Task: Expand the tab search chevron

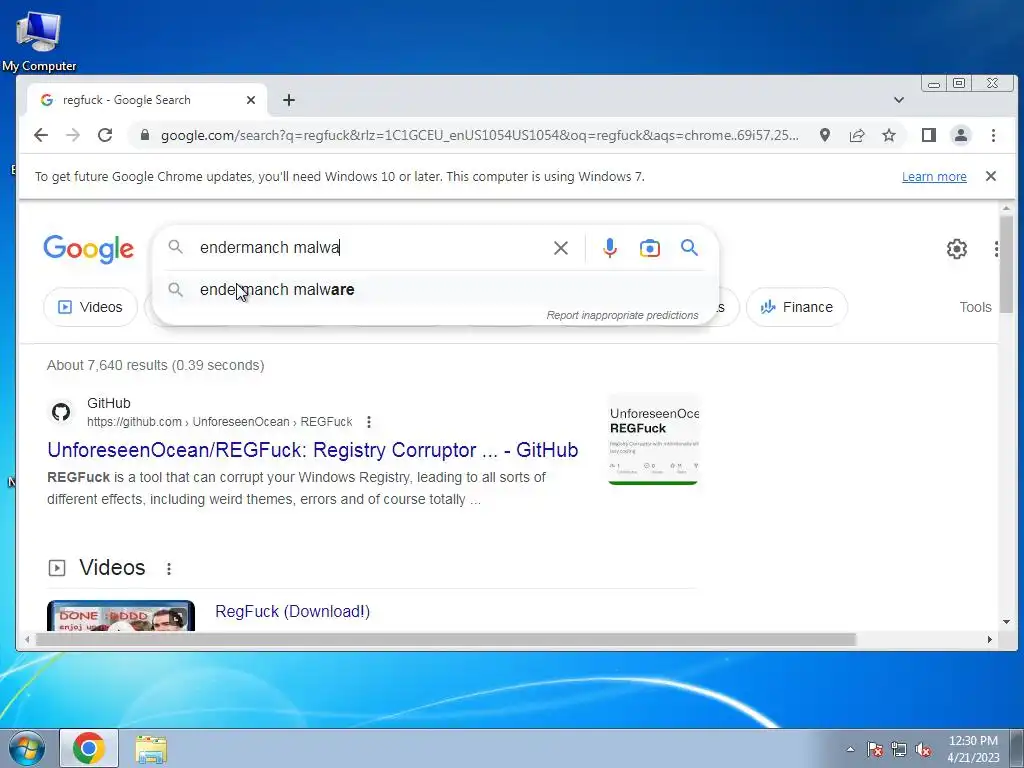Action: (899, 100)
